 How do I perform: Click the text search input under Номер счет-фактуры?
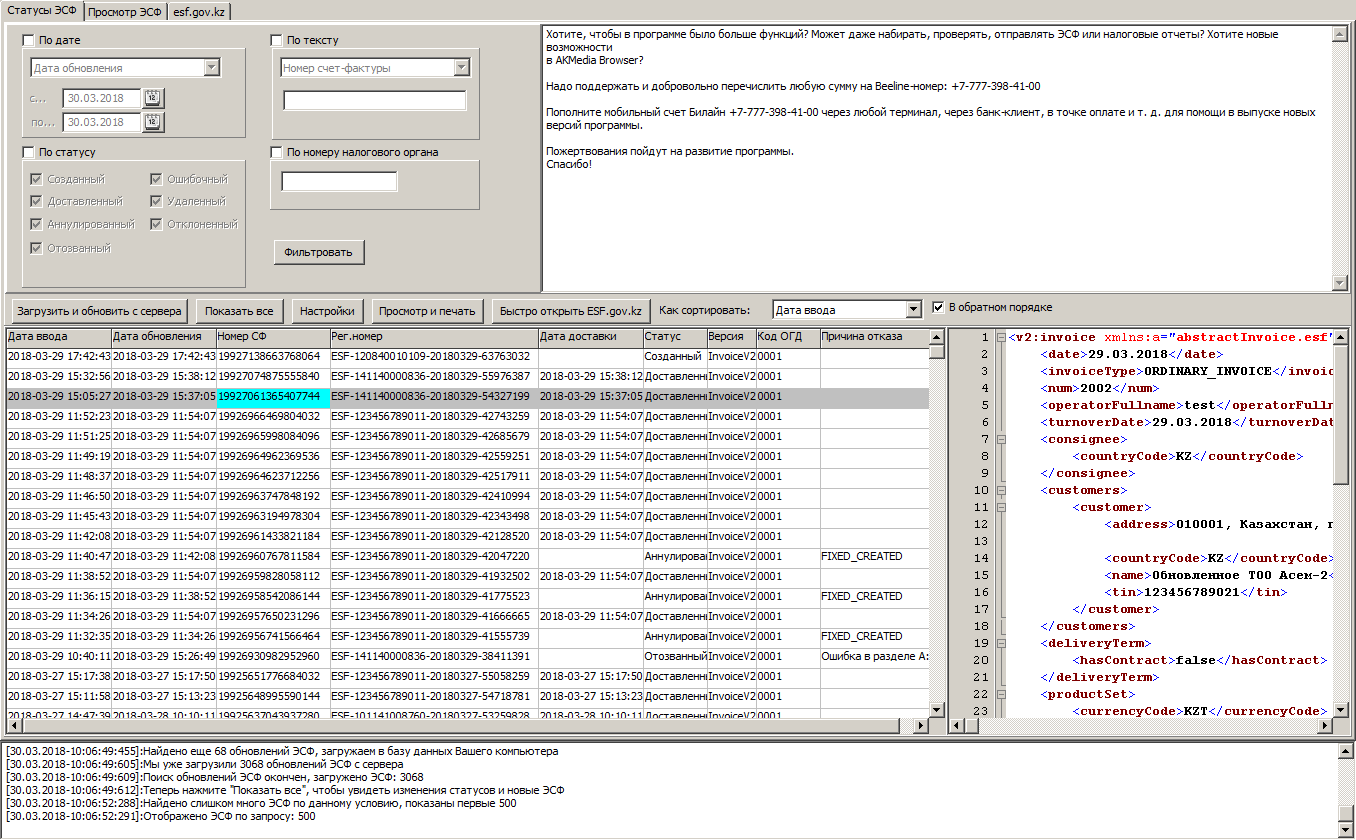coord(375,100)
